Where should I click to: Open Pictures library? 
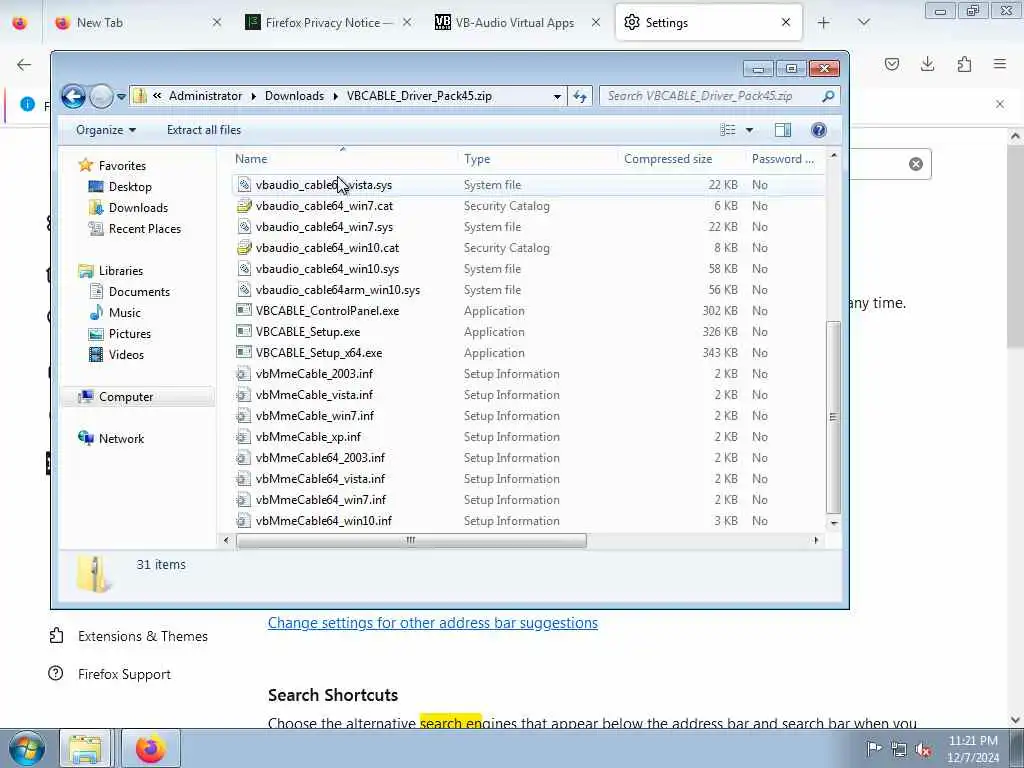pos(129,334)
